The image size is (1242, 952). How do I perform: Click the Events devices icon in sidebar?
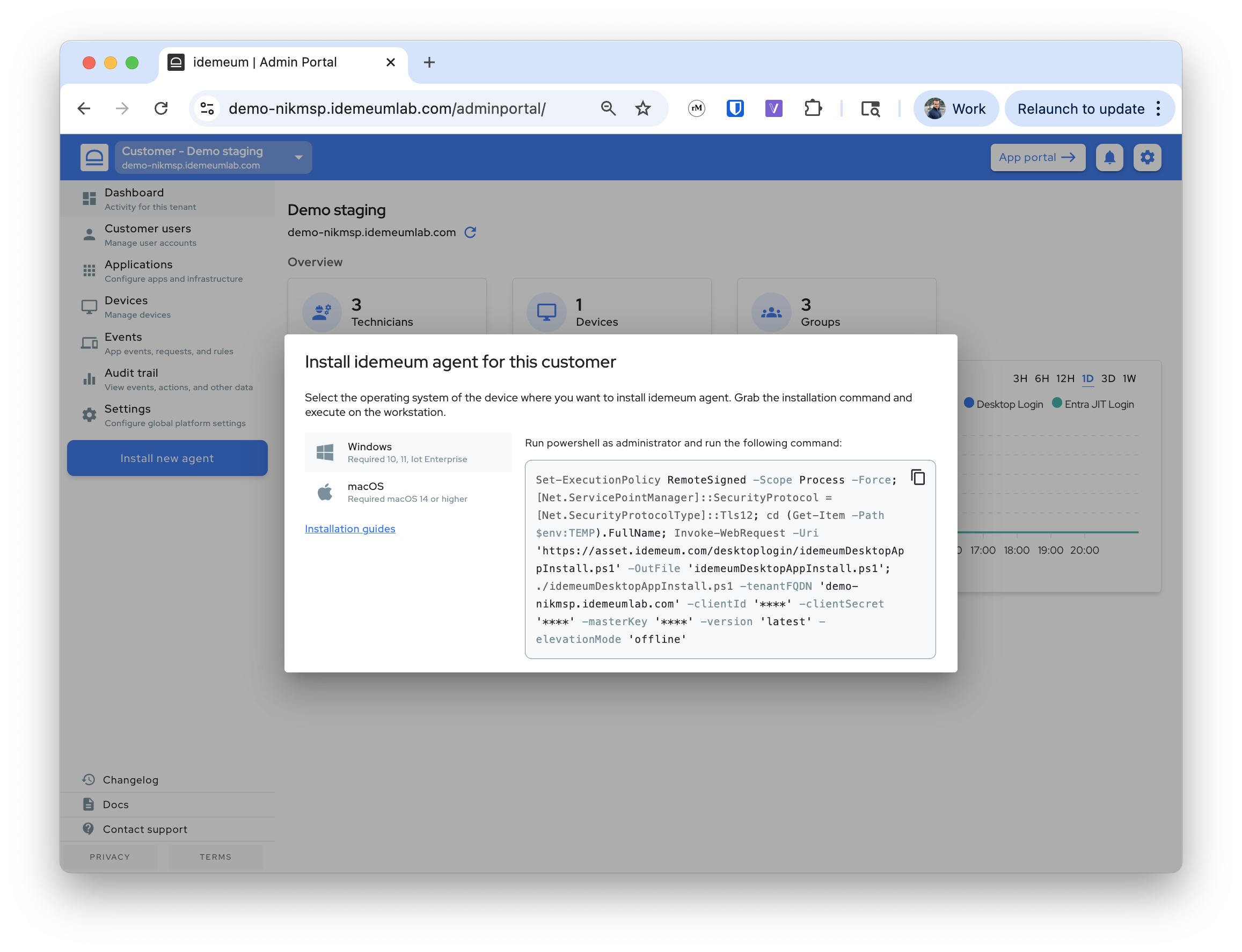point(89,343)
